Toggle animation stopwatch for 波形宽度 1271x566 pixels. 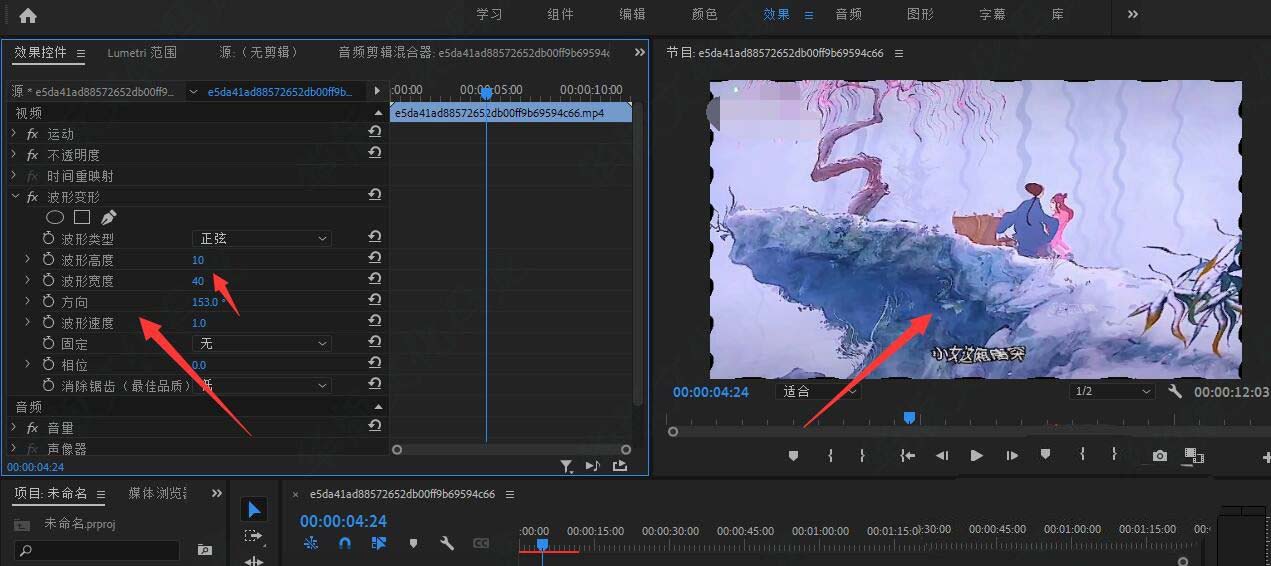[x=48, y=280]
